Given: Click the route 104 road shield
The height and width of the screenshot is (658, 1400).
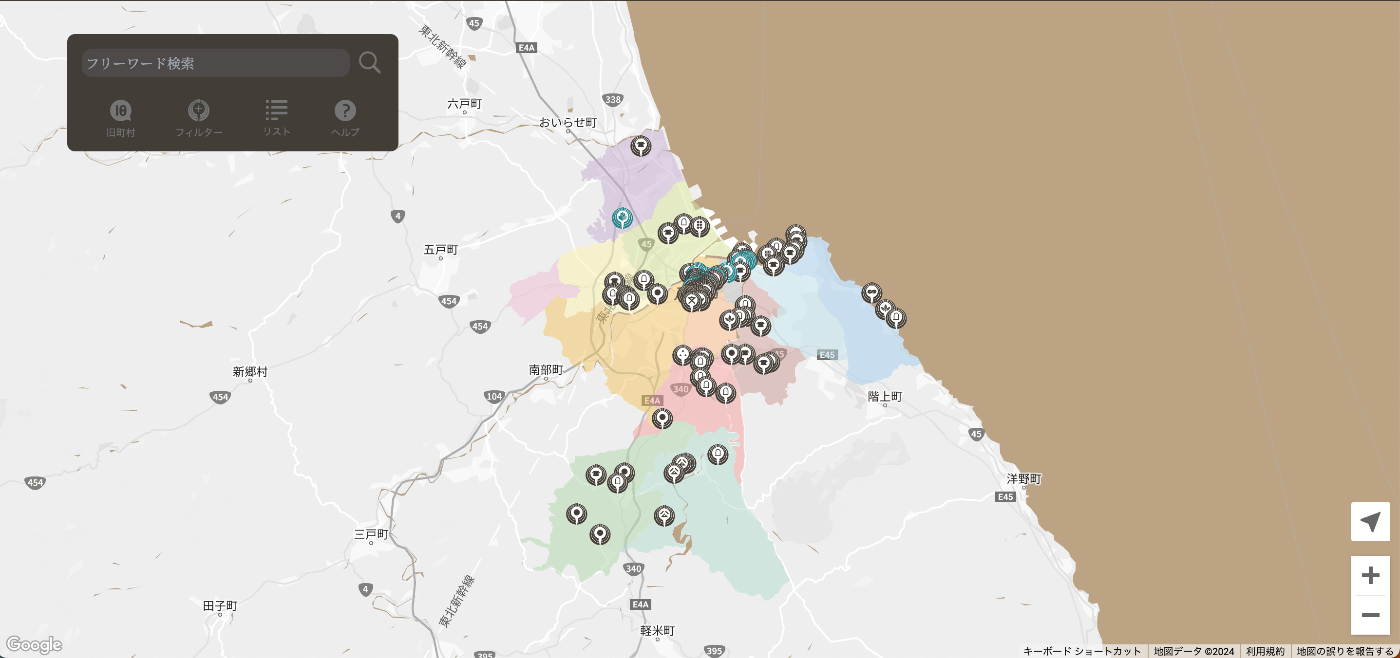Looking at the screenshot, I should click(494, 397).
